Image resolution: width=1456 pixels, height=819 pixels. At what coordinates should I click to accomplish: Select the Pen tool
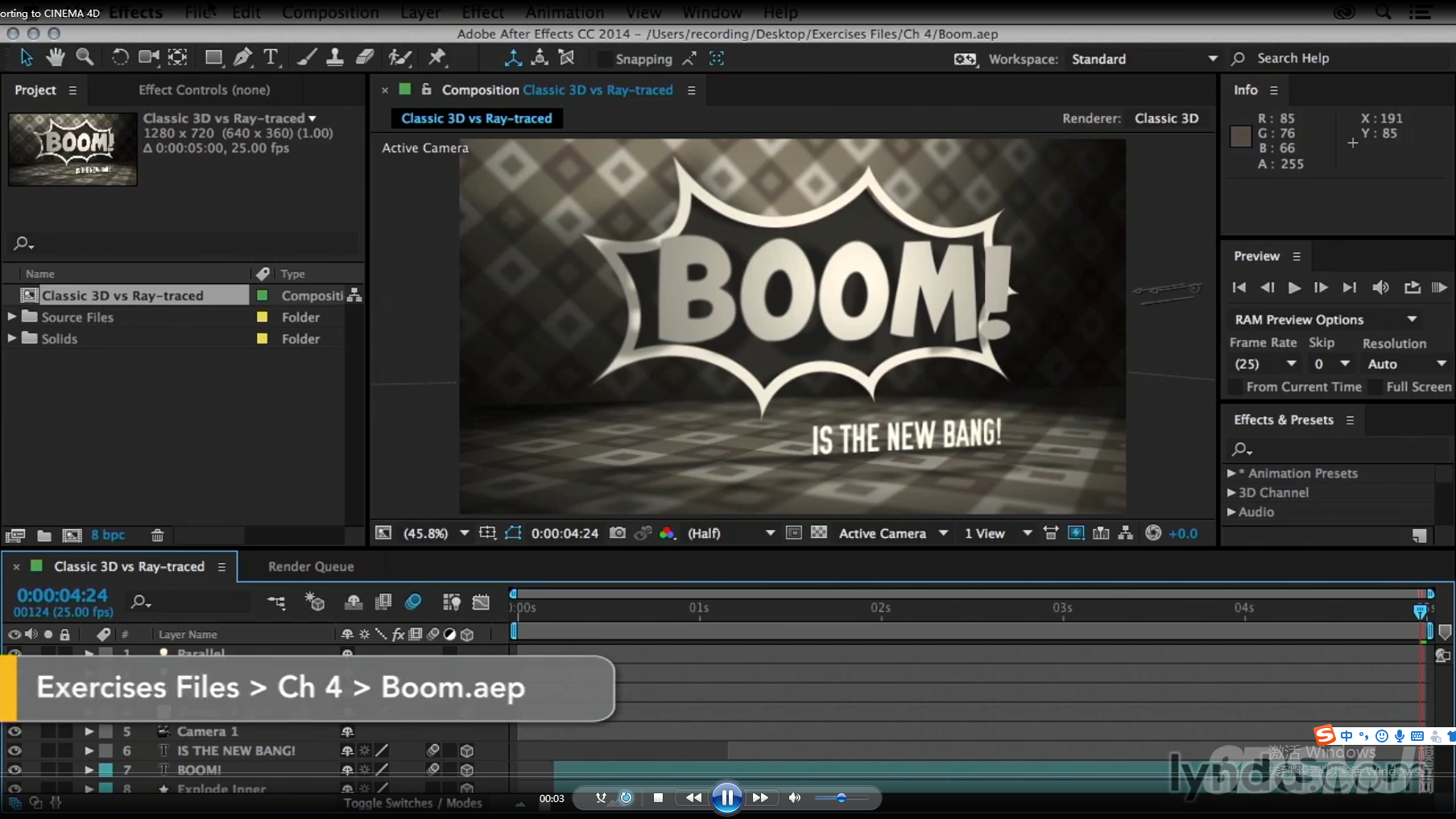pyautogui.click(x=242, y=57)
